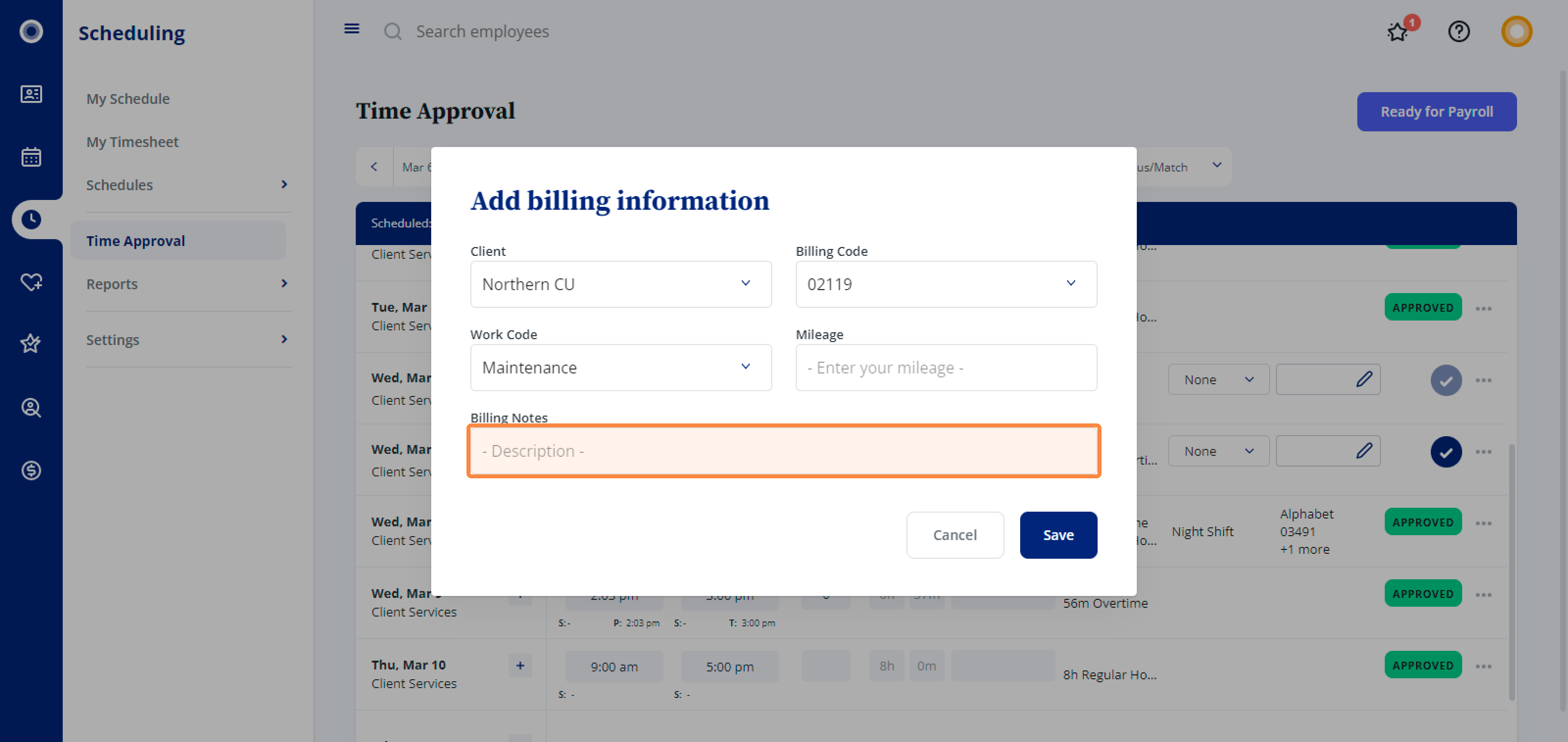1568x742 pixels.
Task: Click APPROVED badge on Thu, Mar 10 row
Action: [1422, 665]
